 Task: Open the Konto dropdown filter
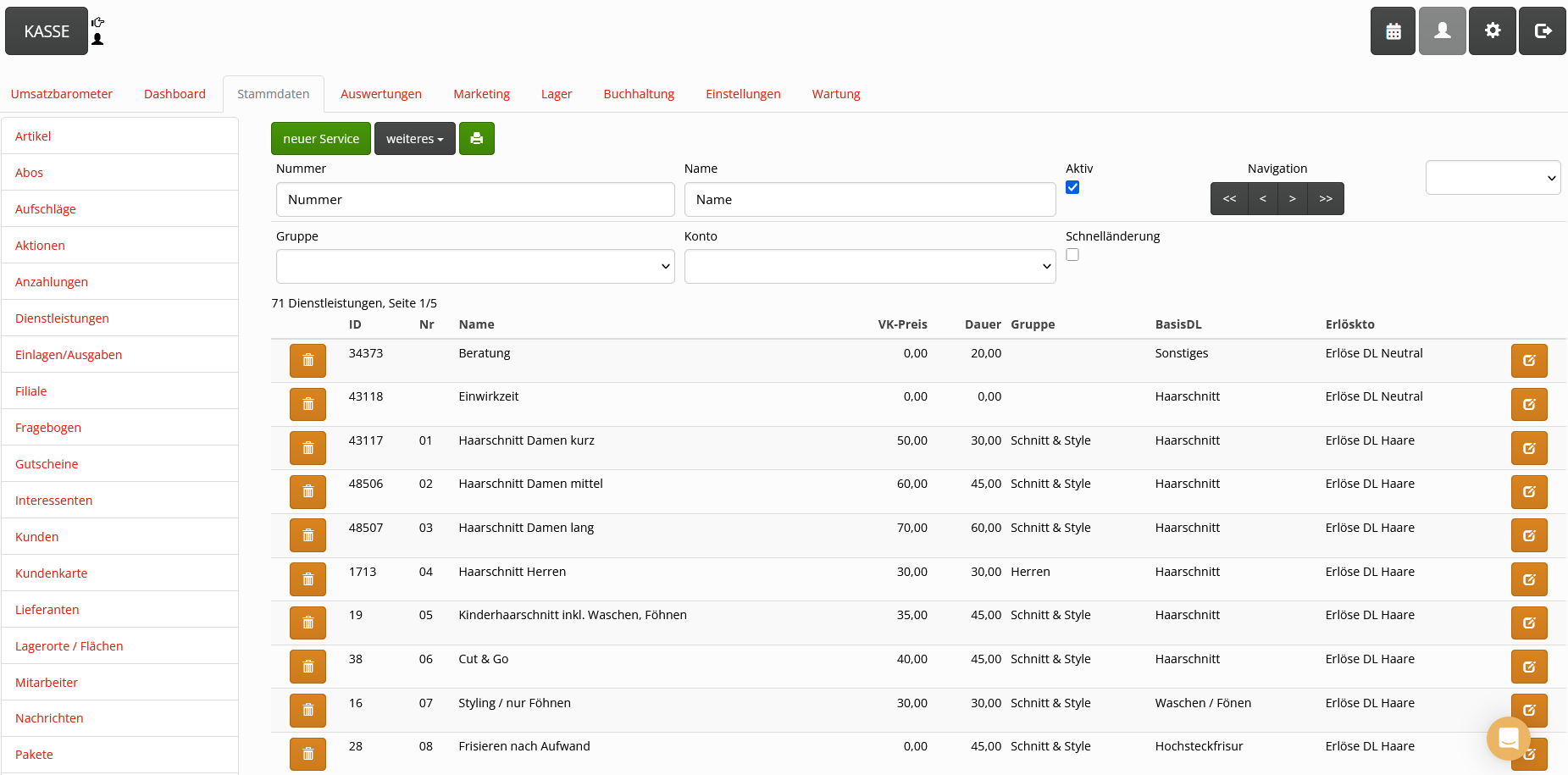[869, 267]
